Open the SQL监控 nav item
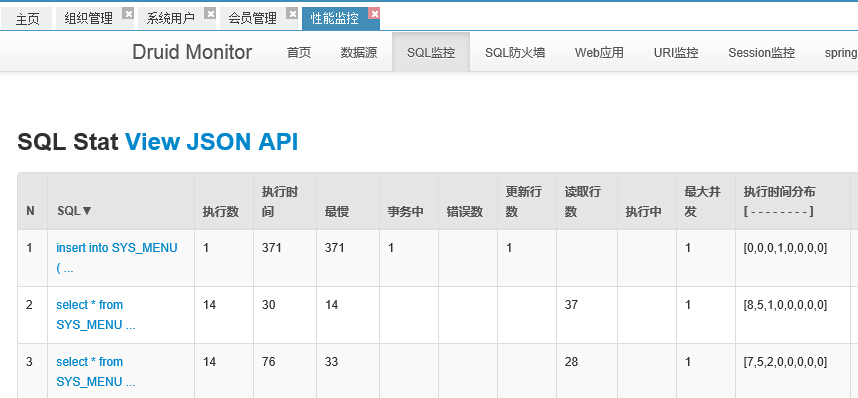 (x=431, y=53)
